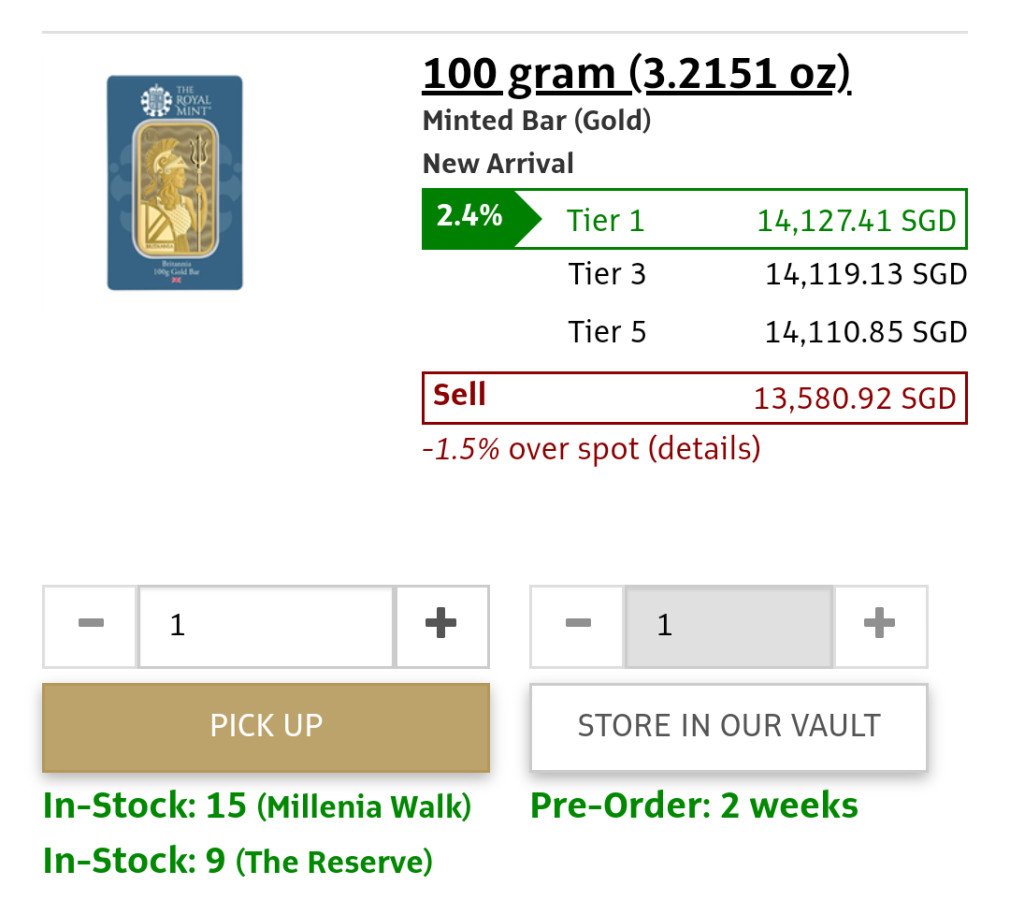Click the green 2.4% premium badge
Image resolution: width=1010 pixels, height=900 pixels.
click(x=470, y=217)
